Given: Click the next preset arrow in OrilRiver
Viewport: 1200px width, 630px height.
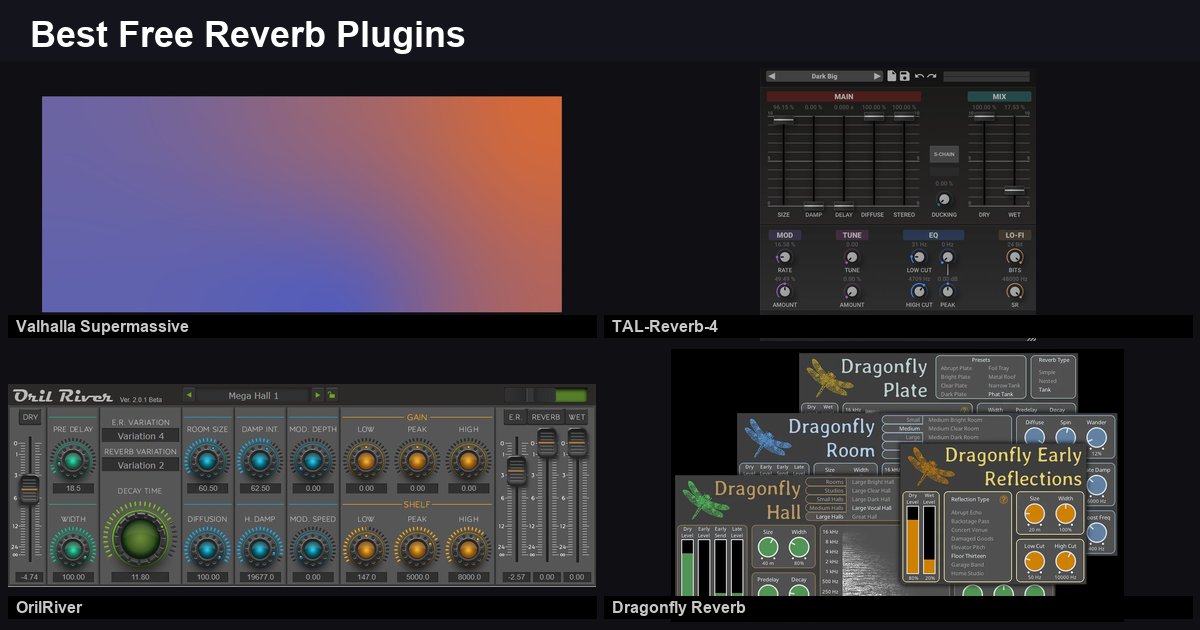Looking at the screenshot, I should 317,395.
